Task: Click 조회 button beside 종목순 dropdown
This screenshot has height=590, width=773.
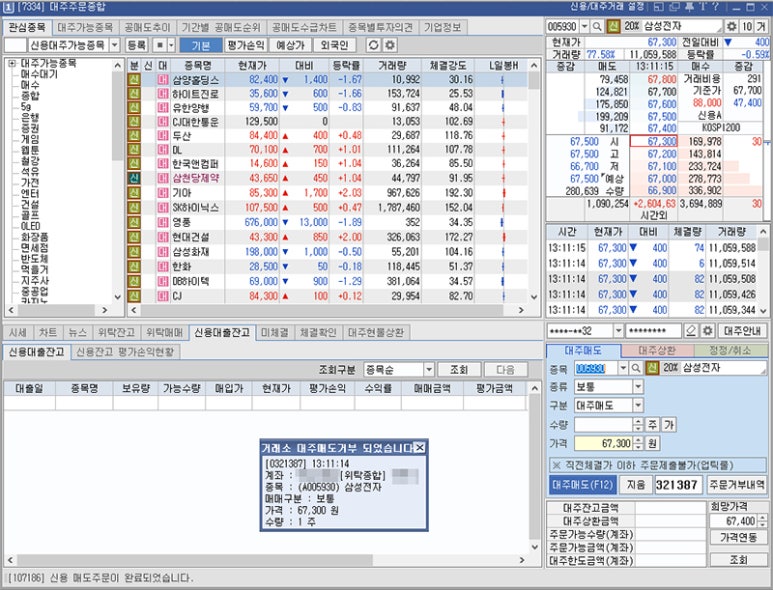Action: pyautogui.click(x=458, y=369)
